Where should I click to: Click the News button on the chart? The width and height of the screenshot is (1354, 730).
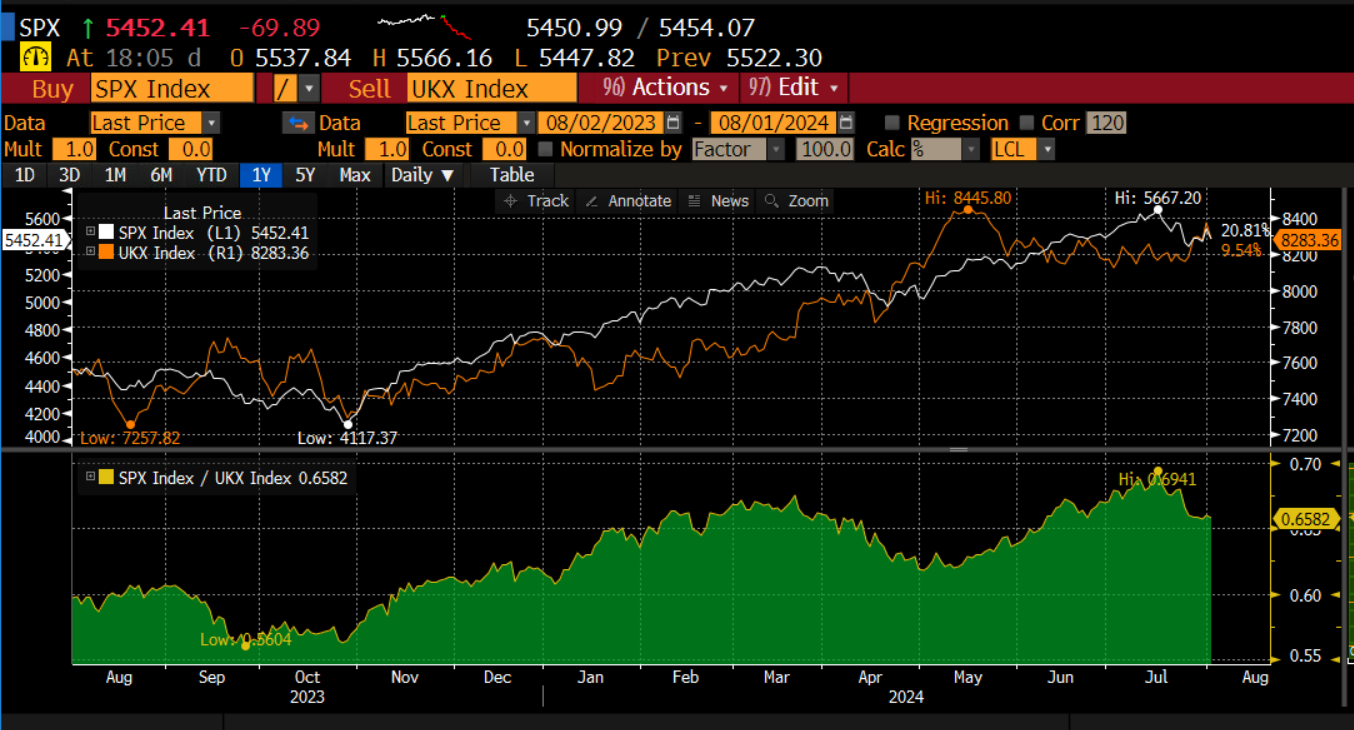[x=718, y=201]
